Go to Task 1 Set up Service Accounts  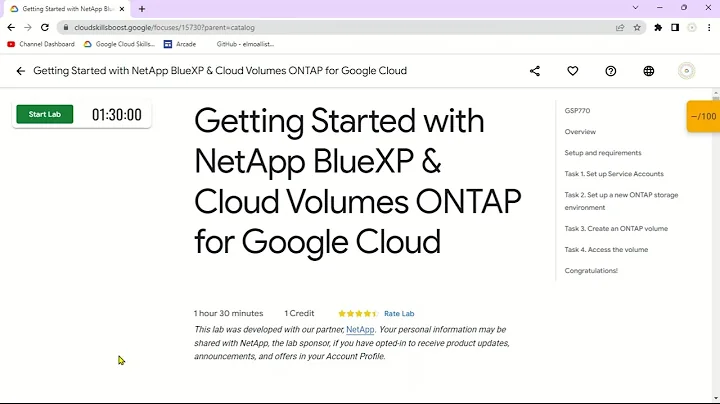tap(614, 174)
